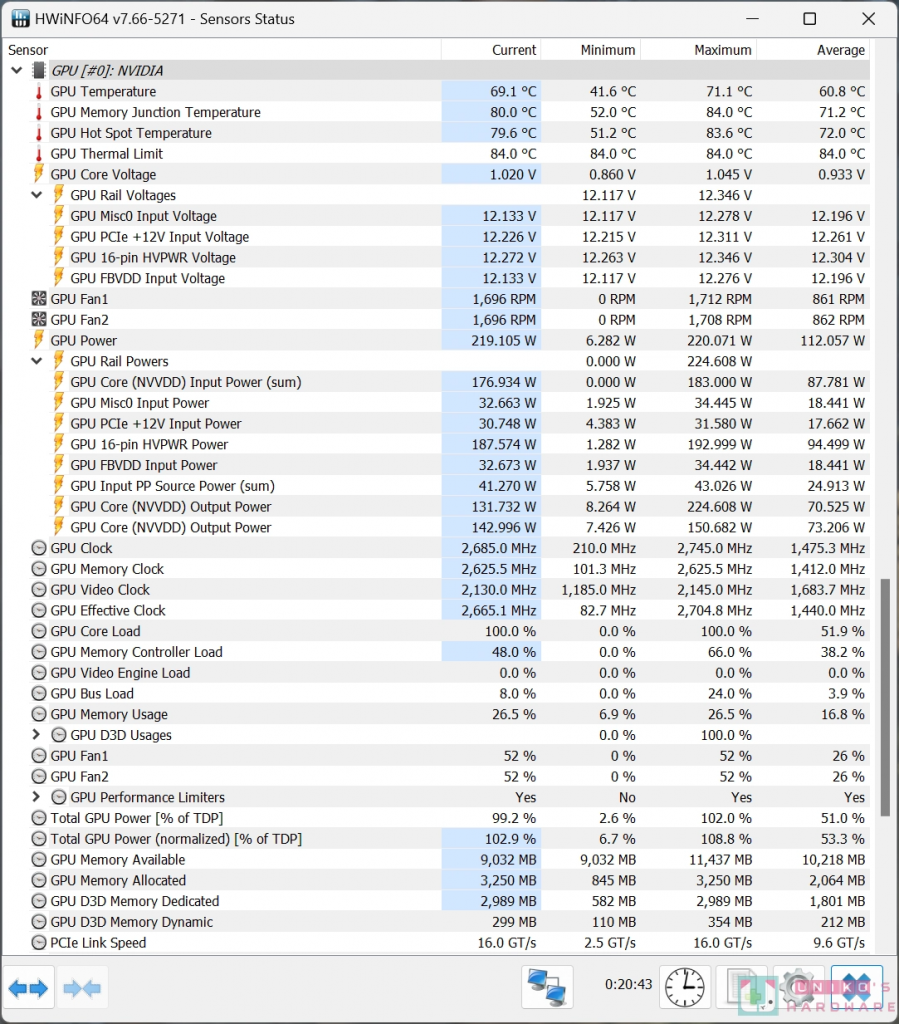The width and height of the screenshot is (899, 1024).
Task: Click the 219.105 W current GPU Power value
Action: tap(503, 341)
